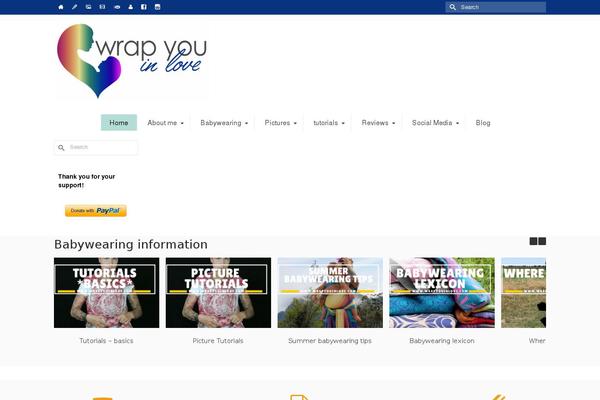Go to the Blog page

(483, 123)
